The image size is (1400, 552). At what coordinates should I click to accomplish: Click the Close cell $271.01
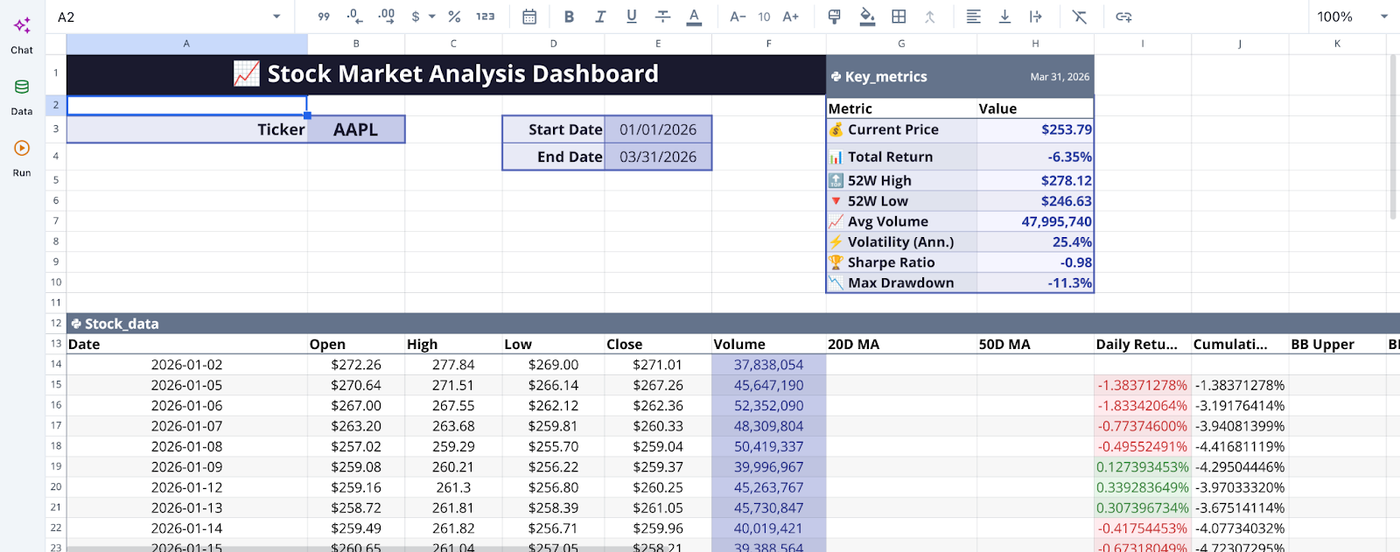pos(658,365)
